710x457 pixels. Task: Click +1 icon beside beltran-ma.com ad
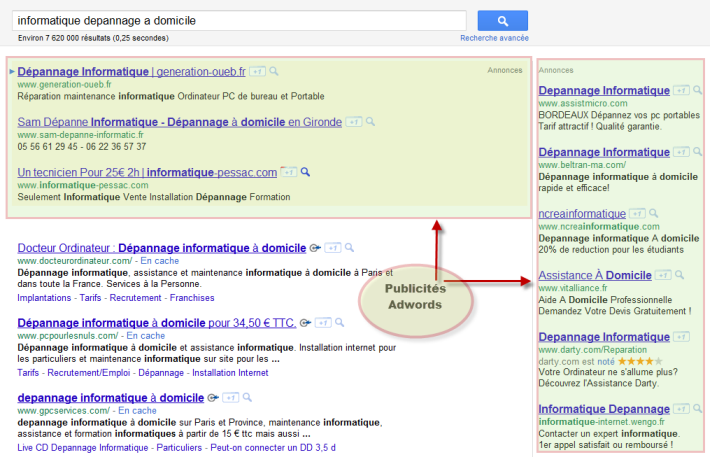tap(681, 152)
